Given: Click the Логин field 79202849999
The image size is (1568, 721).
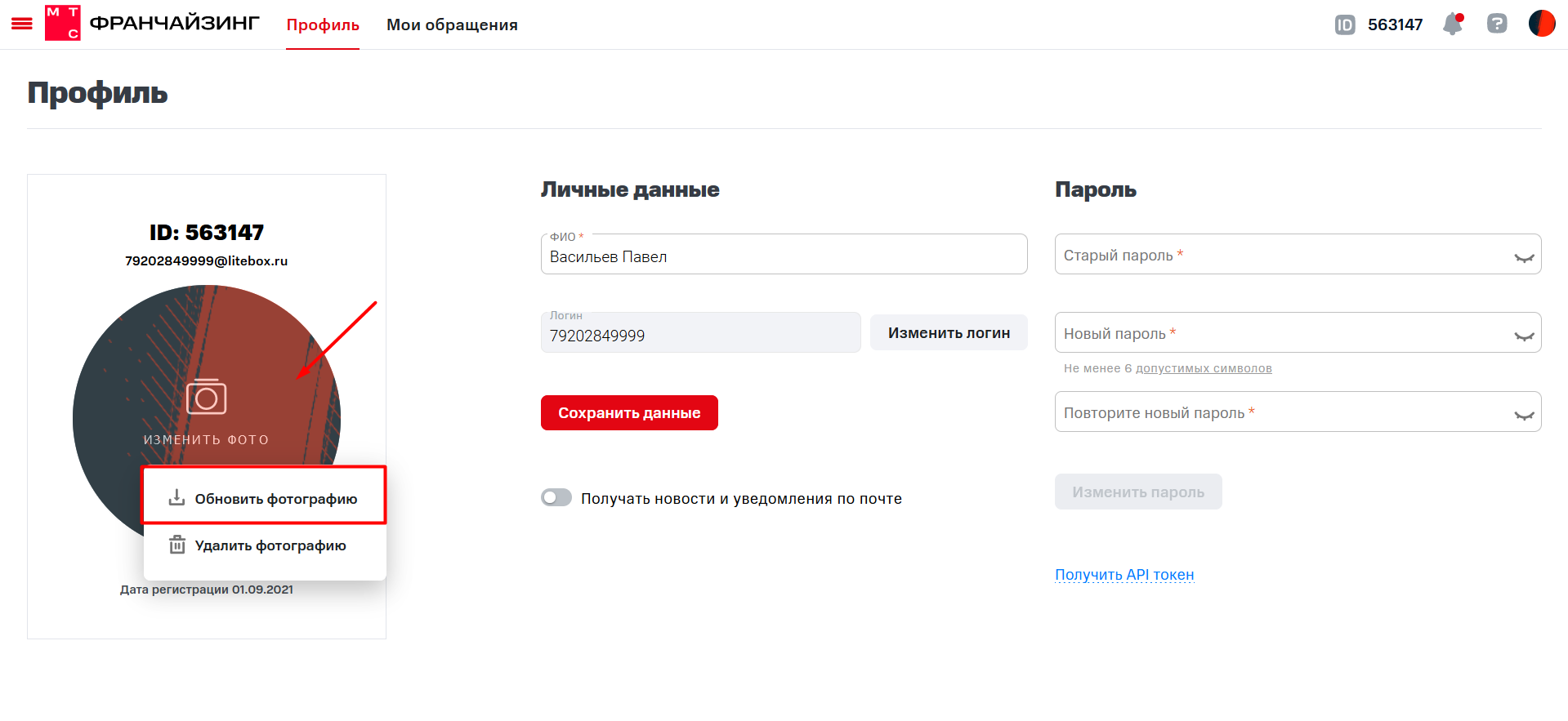Looking at the screenshot, I should 700,332.
